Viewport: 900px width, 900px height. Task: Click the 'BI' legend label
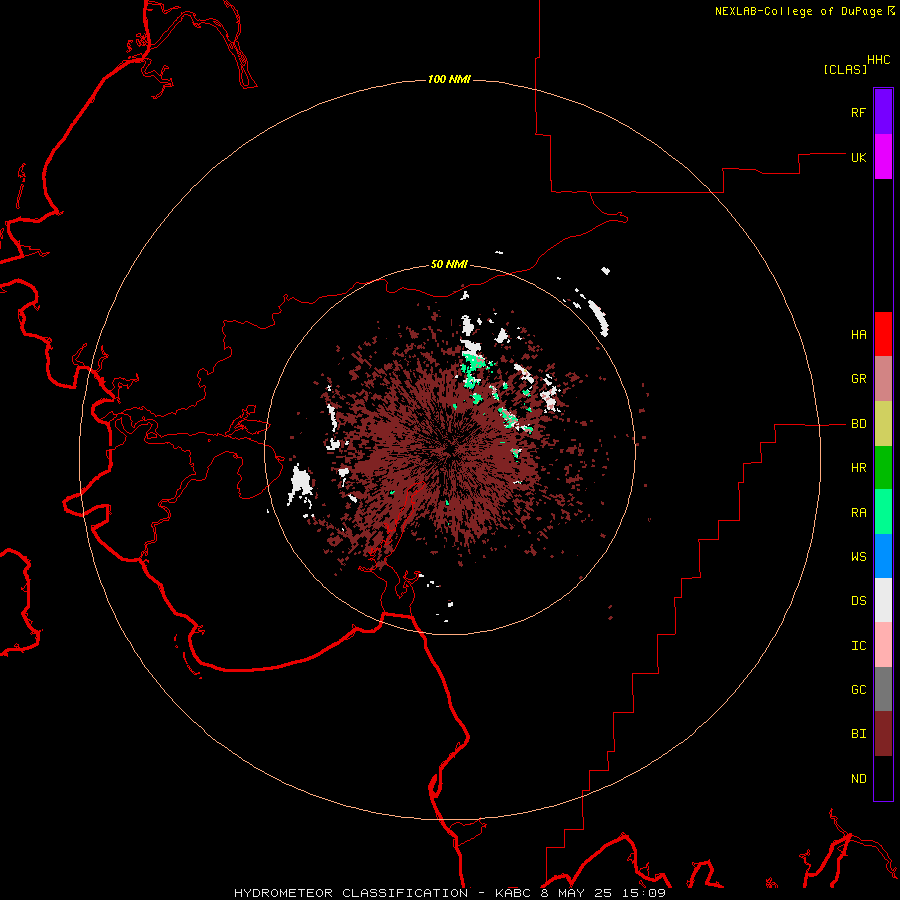(859, 734)
